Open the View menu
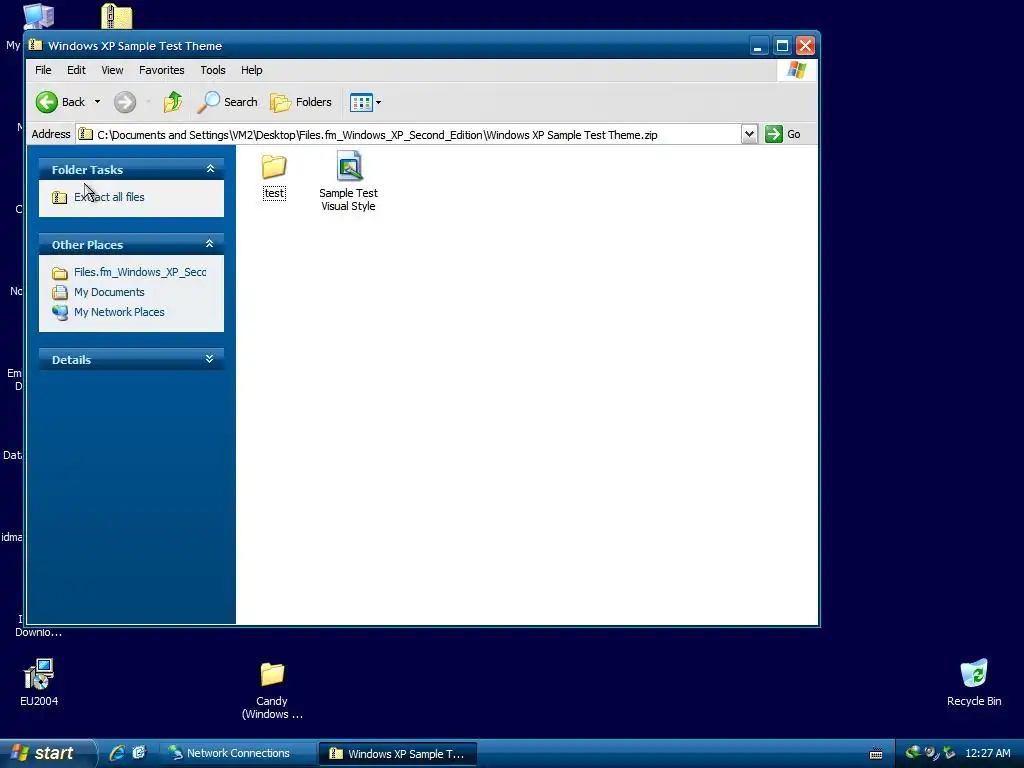This screenshot has height=768, width=1024. (x=112, y=70)
